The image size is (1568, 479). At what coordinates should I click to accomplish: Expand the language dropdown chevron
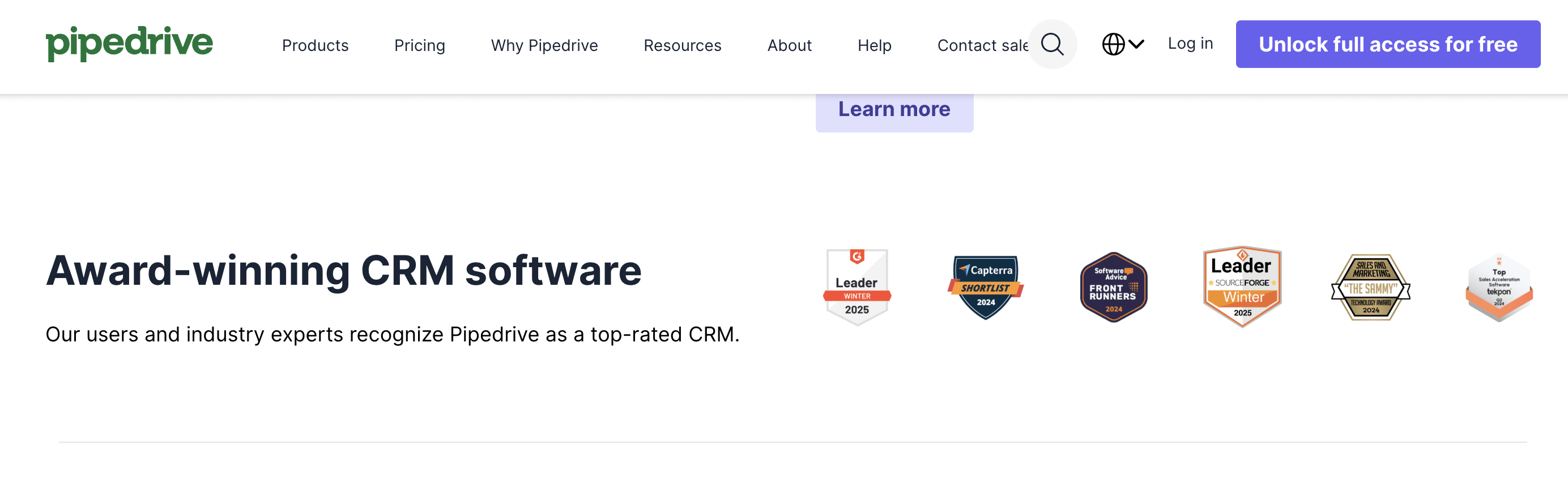pyautogui.click(x=1136, y=44)
